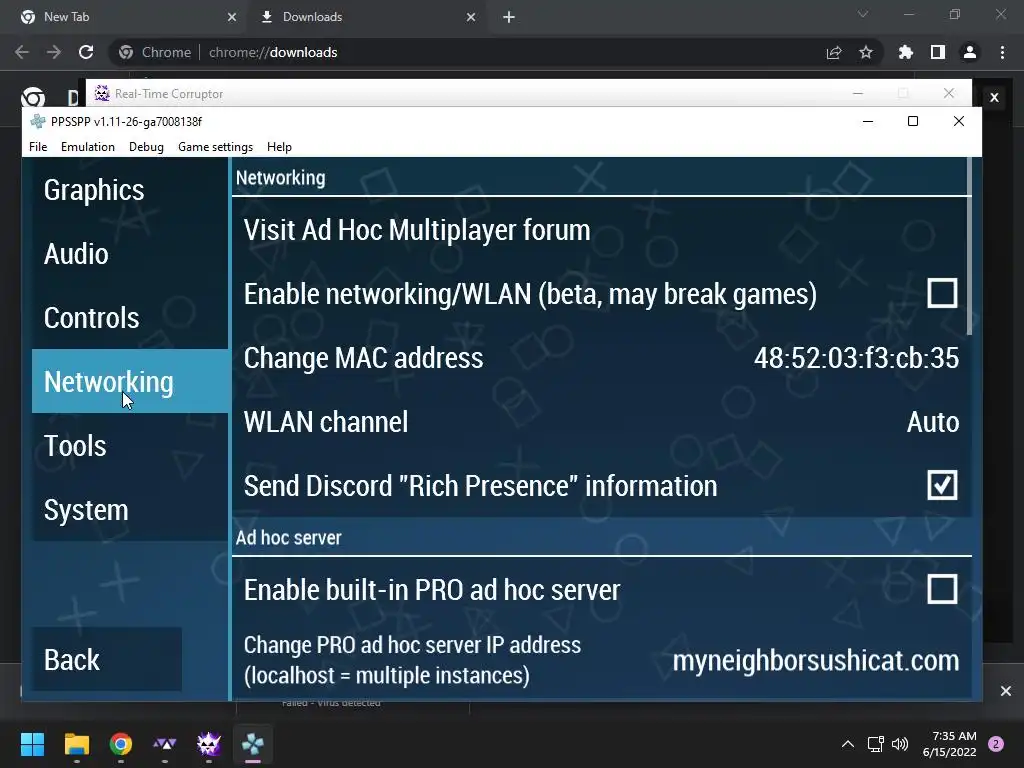Change MAC address setting
Image resolution: width=1024 pixels, height=768 pixels.
(601, 358)
